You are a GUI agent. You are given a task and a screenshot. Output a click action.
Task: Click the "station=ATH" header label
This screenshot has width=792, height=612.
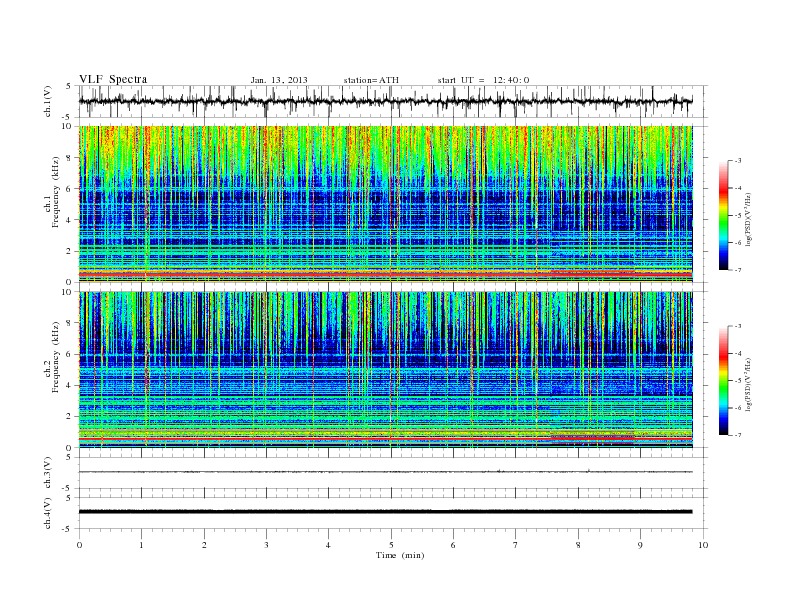371,80
